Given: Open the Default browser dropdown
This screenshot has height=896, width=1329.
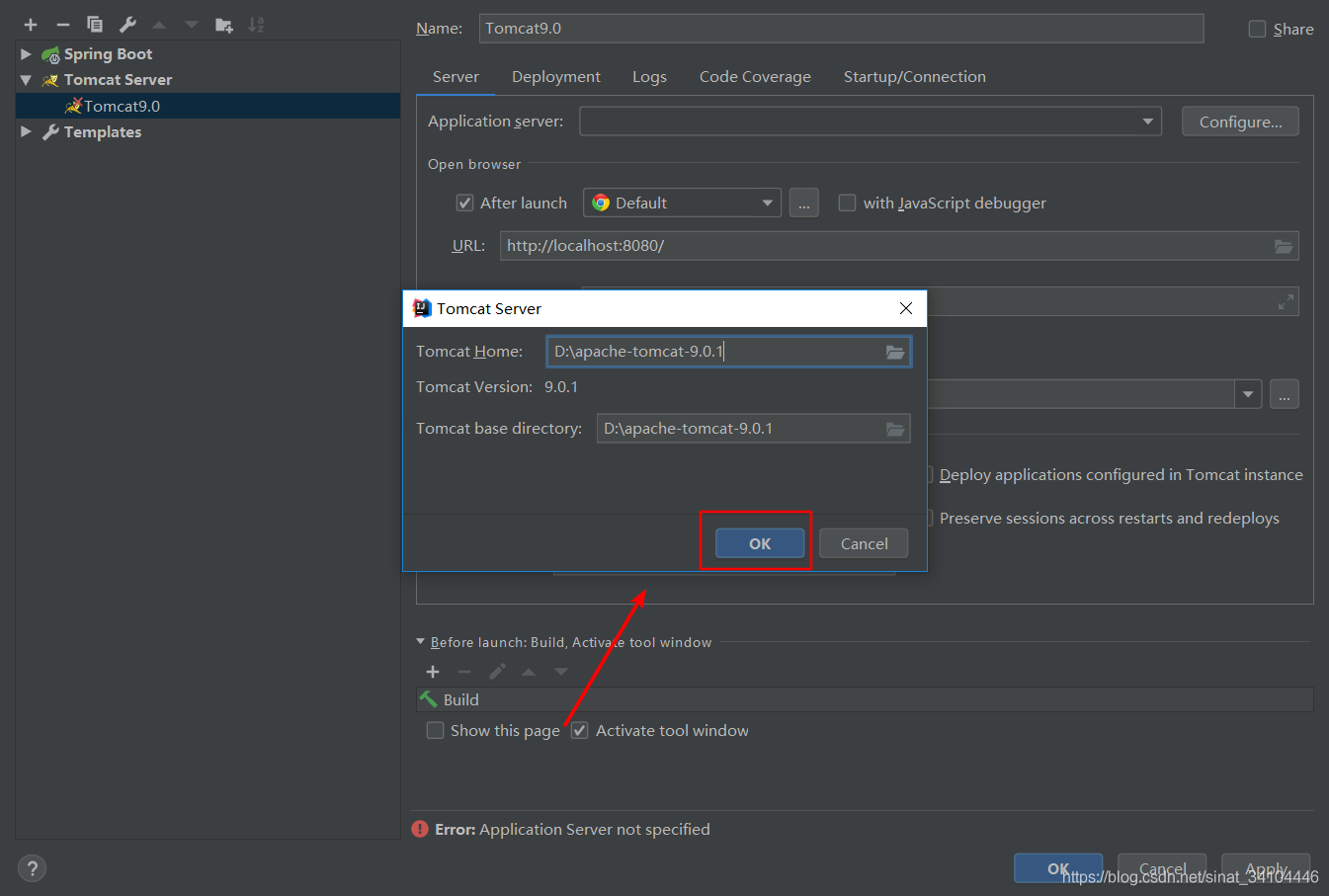Looking at the screenshot, I should (682, 204).
